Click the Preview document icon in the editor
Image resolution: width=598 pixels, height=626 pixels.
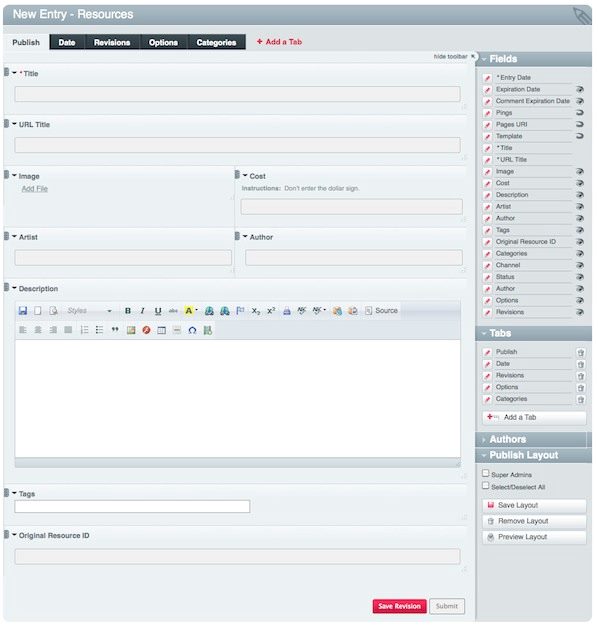tap(53, 311)
